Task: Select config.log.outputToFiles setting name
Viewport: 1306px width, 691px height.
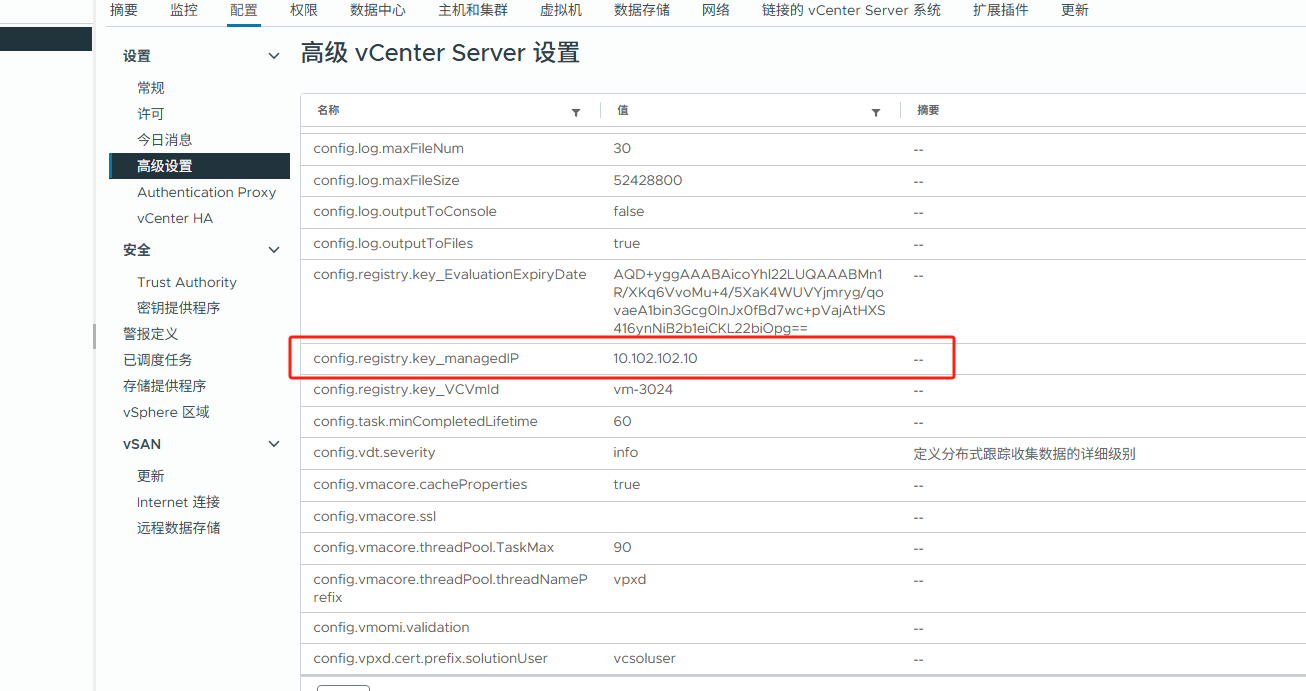Action: pyautogui.click(x=393, y=243)
